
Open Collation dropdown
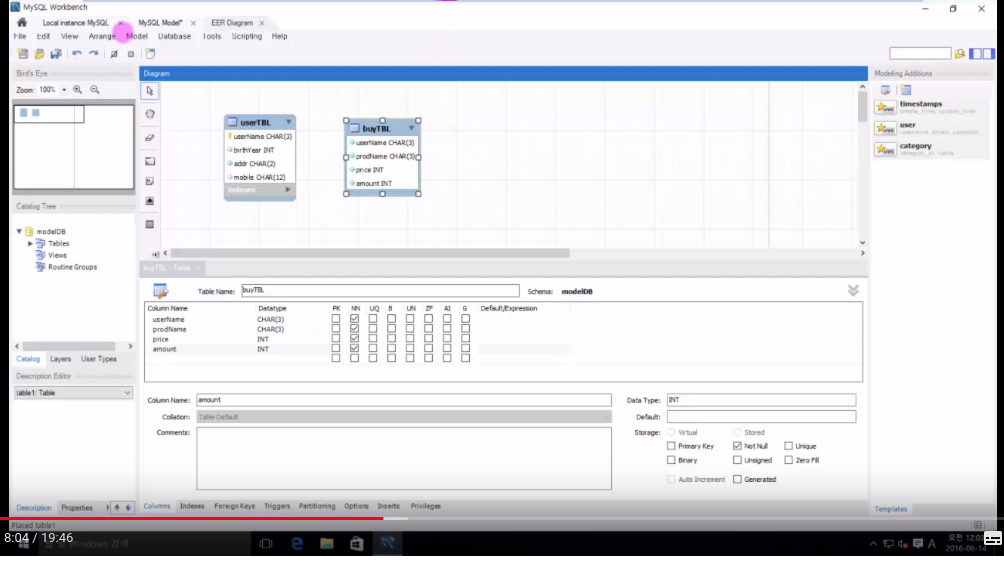[404, 417]
